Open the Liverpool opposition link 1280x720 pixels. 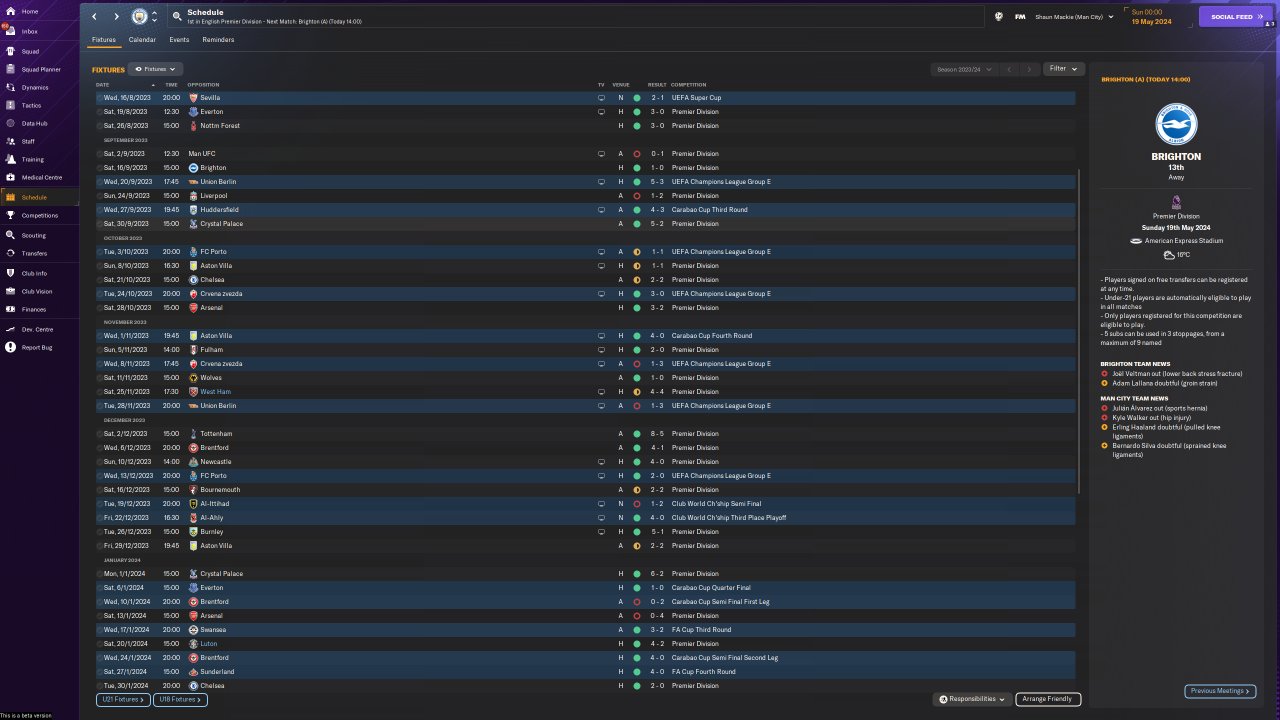pos(213,196)
